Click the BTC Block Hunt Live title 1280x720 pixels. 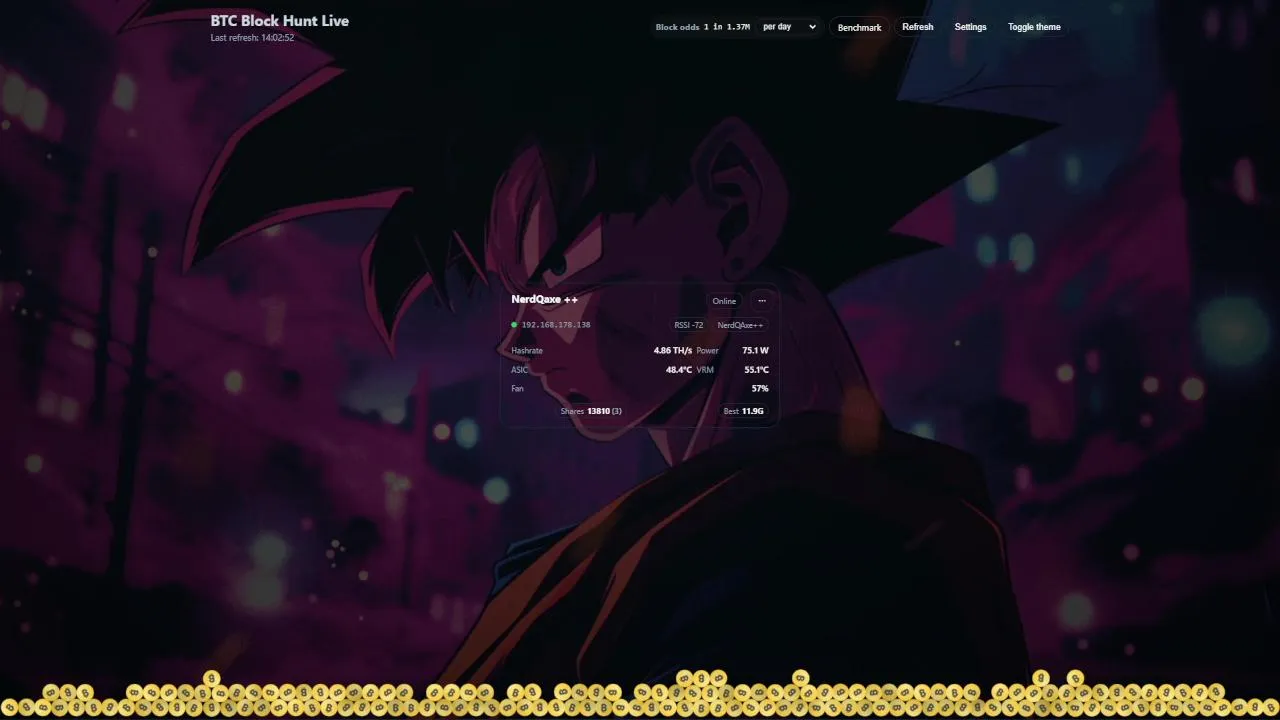pos(280,20)
